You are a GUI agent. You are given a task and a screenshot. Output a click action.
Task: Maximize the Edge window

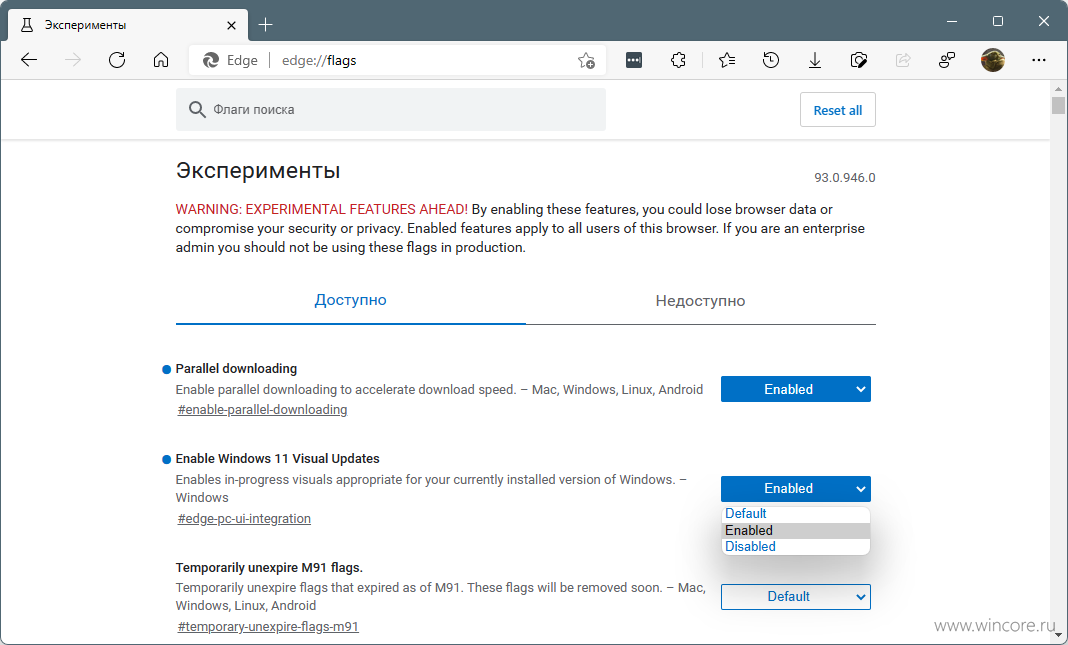pyautogui.click(x=998, y=22)
